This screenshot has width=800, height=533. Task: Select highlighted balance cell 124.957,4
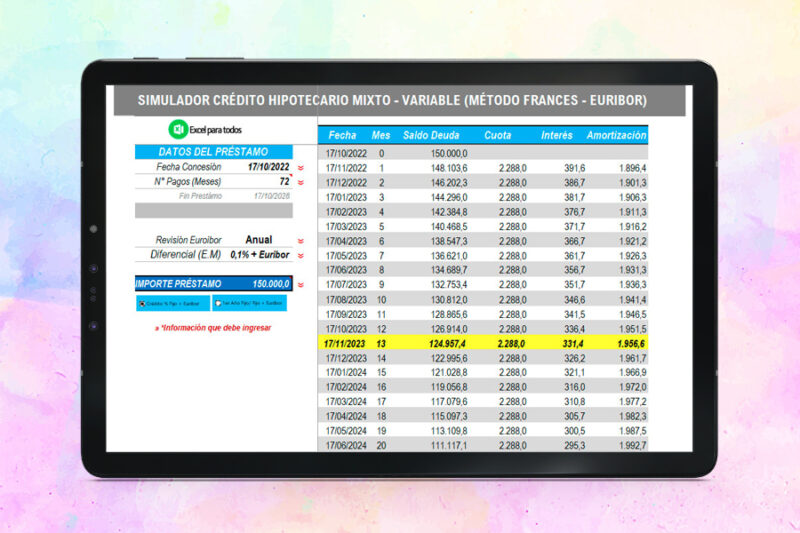point(447,344)
